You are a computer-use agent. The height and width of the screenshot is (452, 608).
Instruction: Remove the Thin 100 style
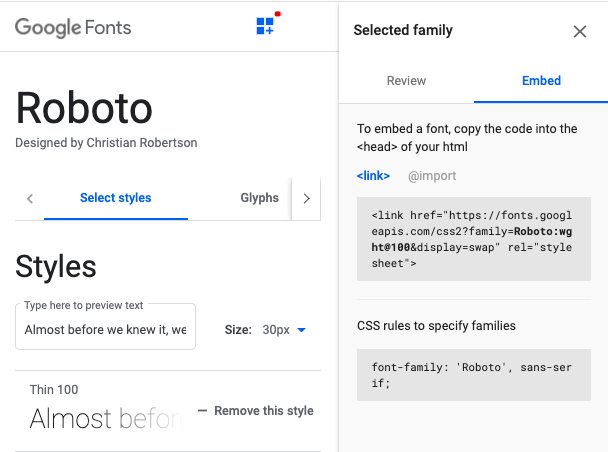click(255, 411)
